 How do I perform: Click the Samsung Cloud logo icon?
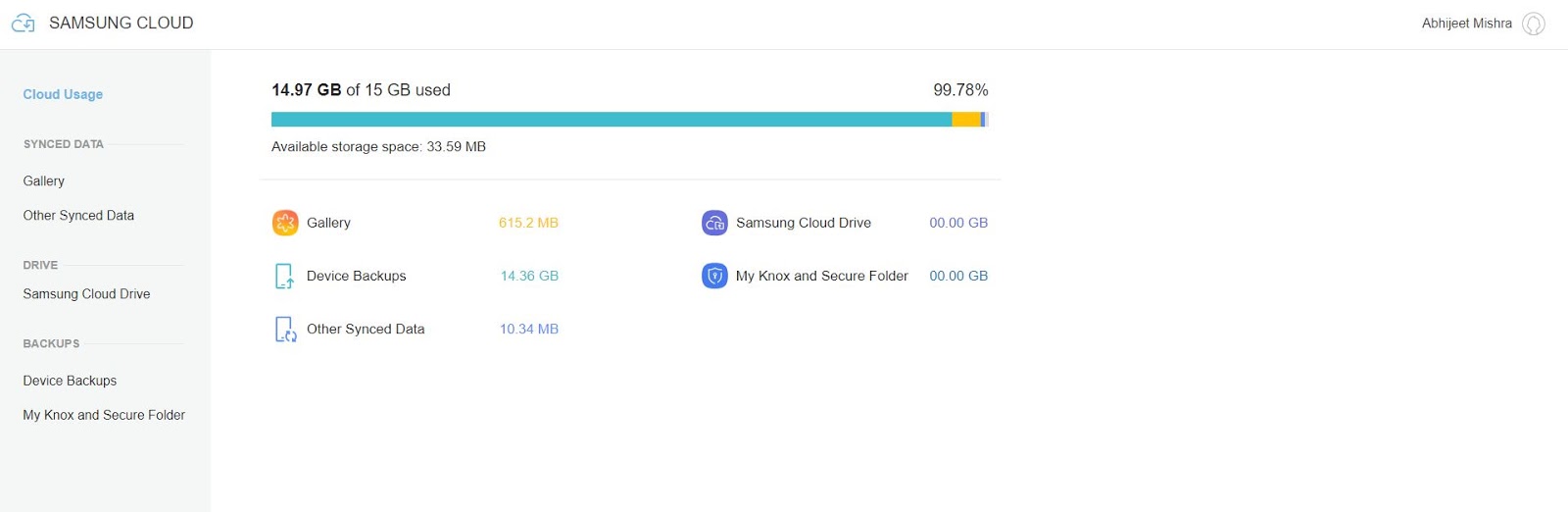(23, 23)
